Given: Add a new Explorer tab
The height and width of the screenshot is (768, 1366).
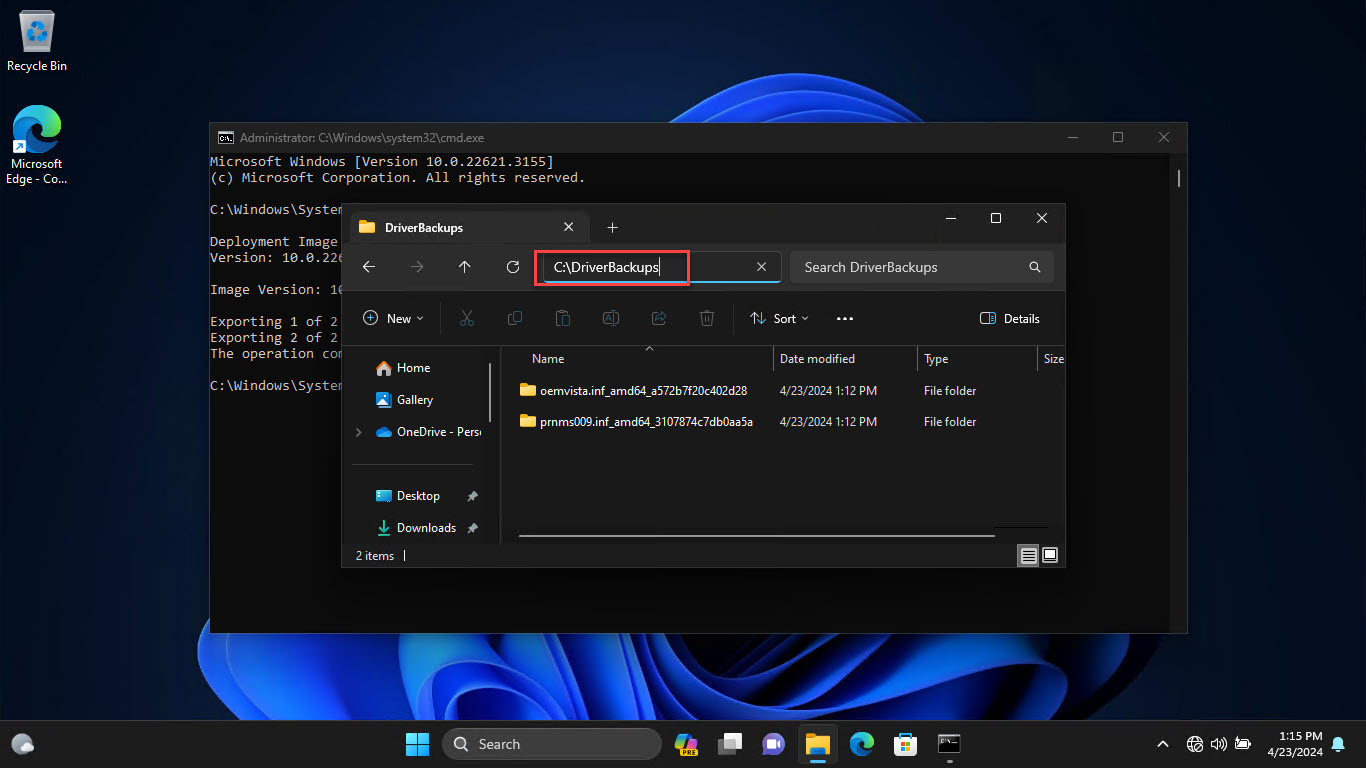Looking at the screenshot, I should click(613, 227).
